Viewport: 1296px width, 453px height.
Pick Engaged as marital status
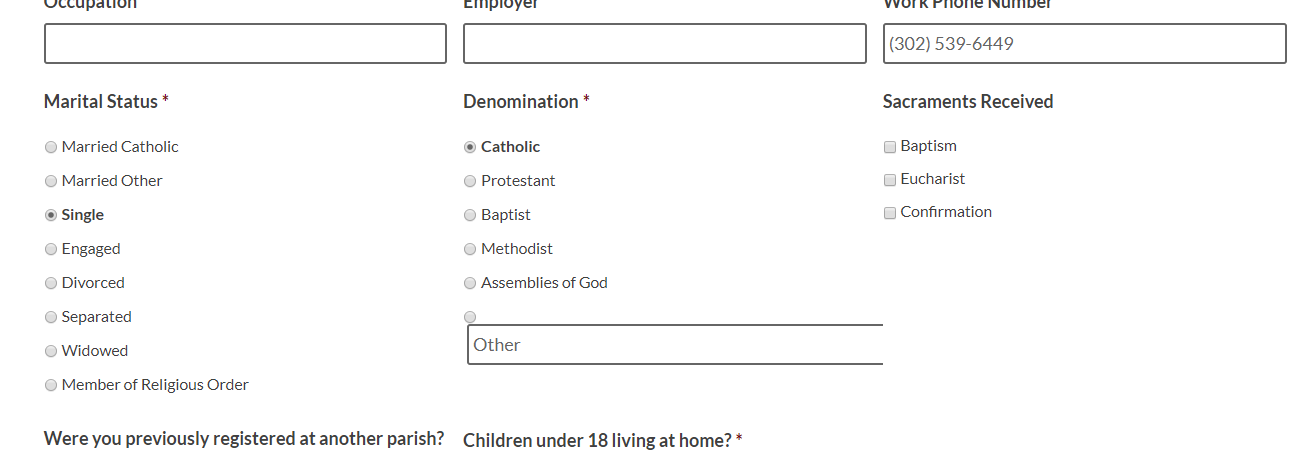[51, 249]
